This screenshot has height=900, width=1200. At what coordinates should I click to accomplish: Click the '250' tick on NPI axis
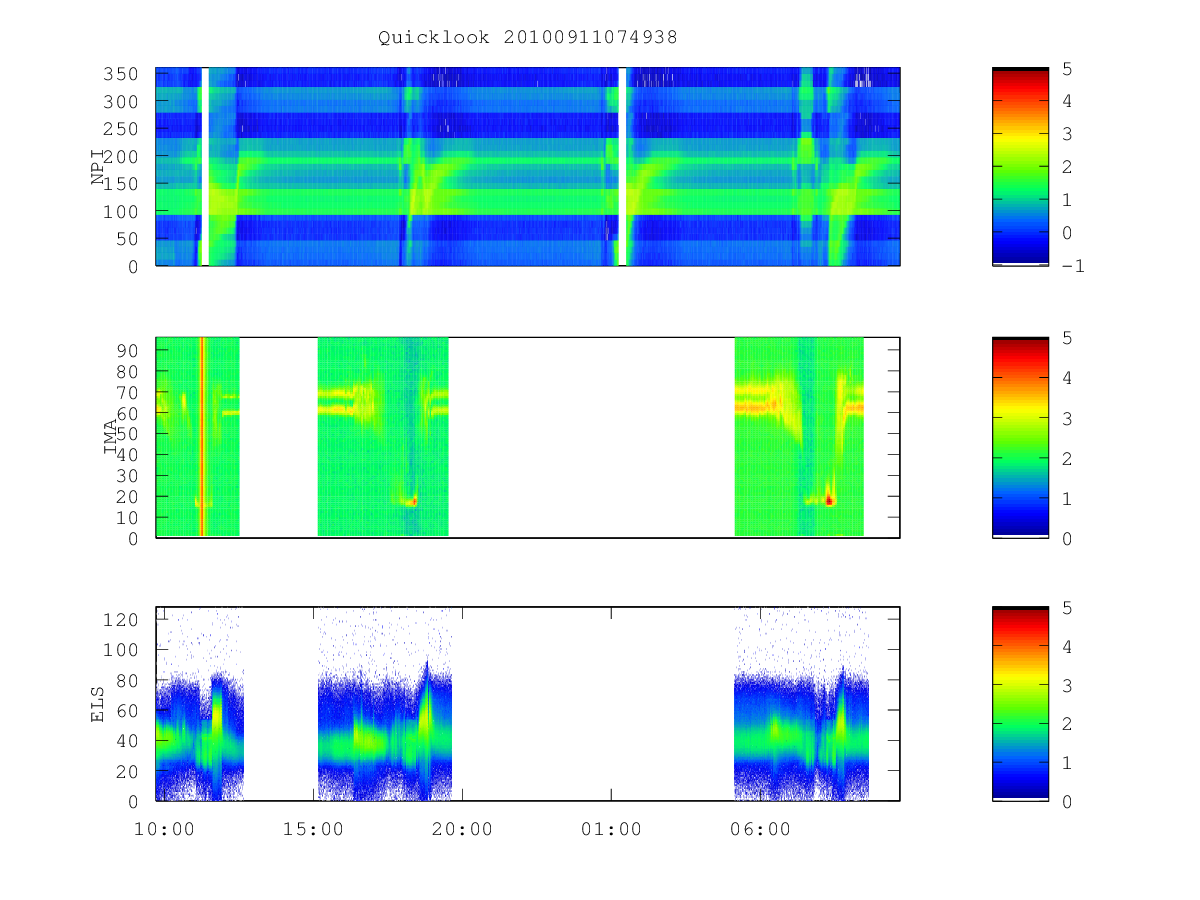point(121,130)
